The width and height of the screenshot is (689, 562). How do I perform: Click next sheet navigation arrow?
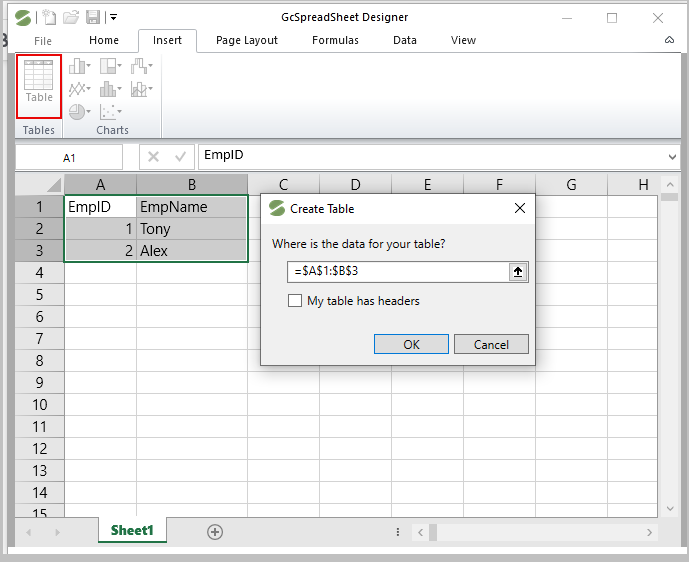pyautogui.click(x=57, y=533)
